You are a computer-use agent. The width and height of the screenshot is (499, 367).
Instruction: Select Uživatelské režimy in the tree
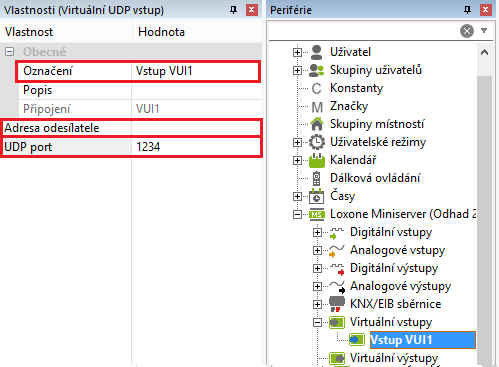click(x=378, y=142)
